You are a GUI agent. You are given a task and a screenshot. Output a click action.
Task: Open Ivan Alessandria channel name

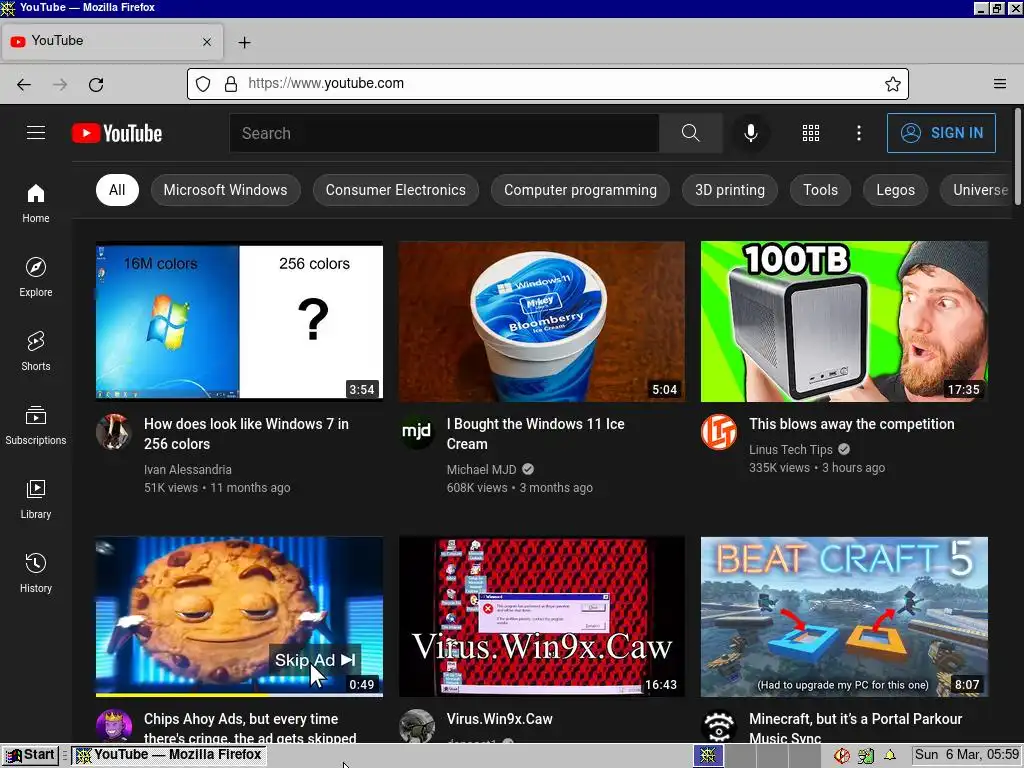pyautogui.click(x=187, y=470)
